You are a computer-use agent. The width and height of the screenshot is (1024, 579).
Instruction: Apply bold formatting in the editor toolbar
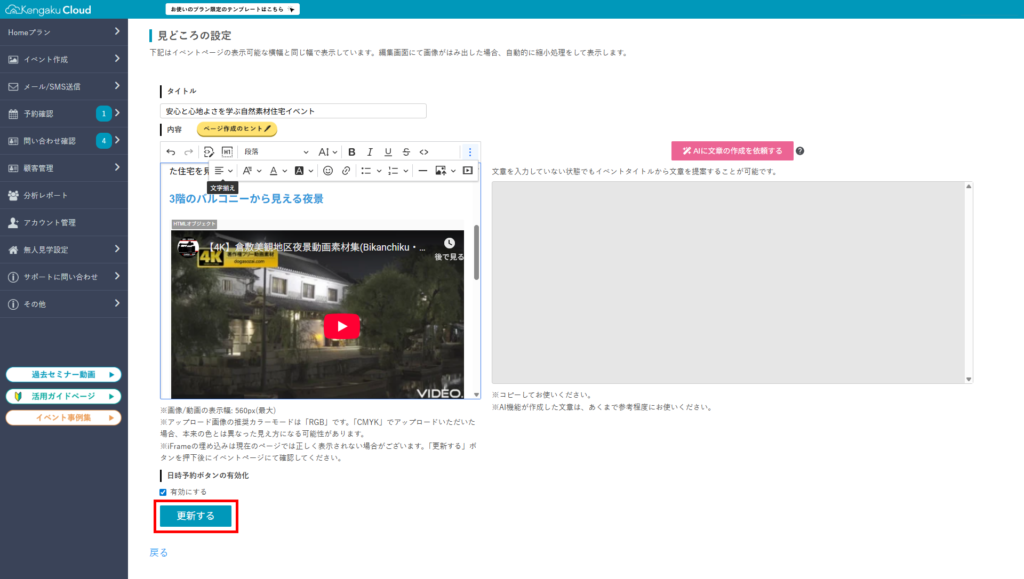tap(351, 151)
